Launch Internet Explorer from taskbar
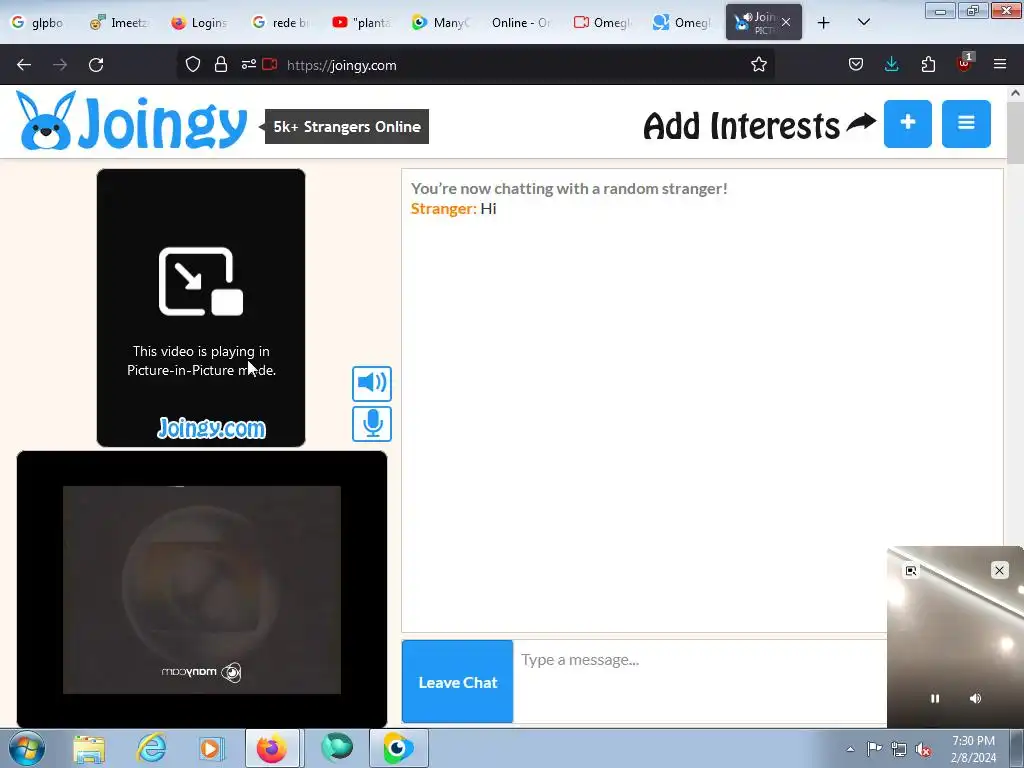1024x768 pixels. pyautogui.click(x=151, y=748)
